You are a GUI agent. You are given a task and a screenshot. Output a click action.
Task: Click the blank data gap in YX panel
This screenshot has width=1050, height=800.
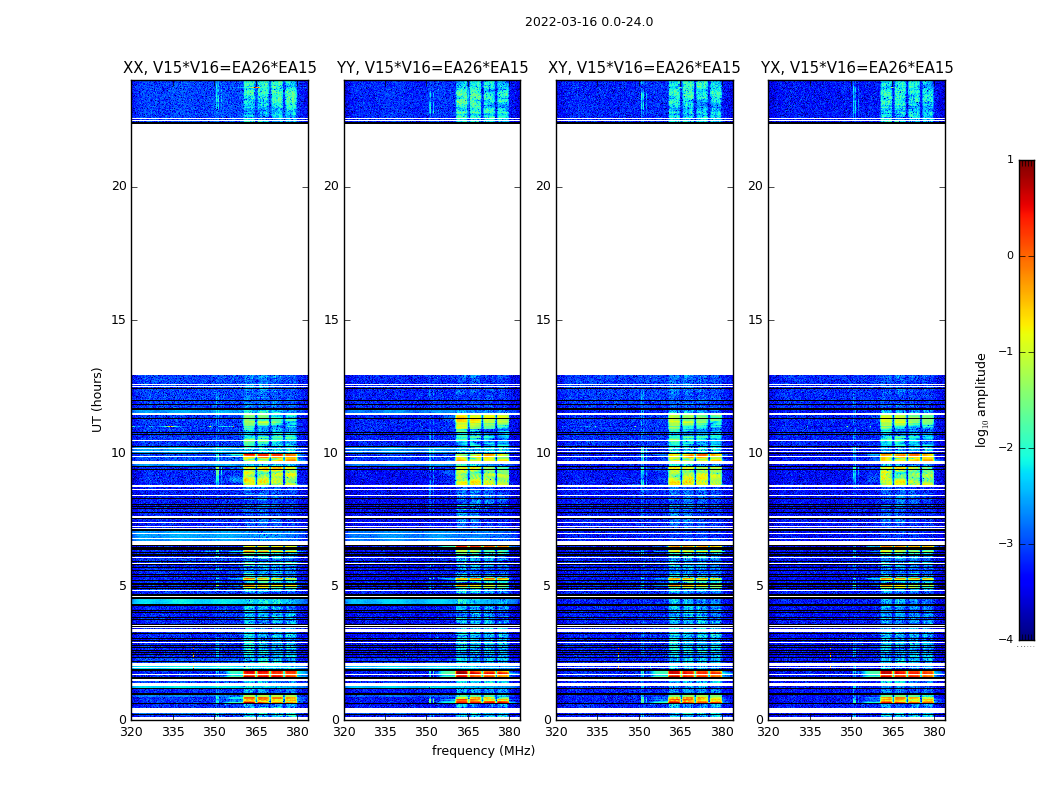click(x=856, y=249)
